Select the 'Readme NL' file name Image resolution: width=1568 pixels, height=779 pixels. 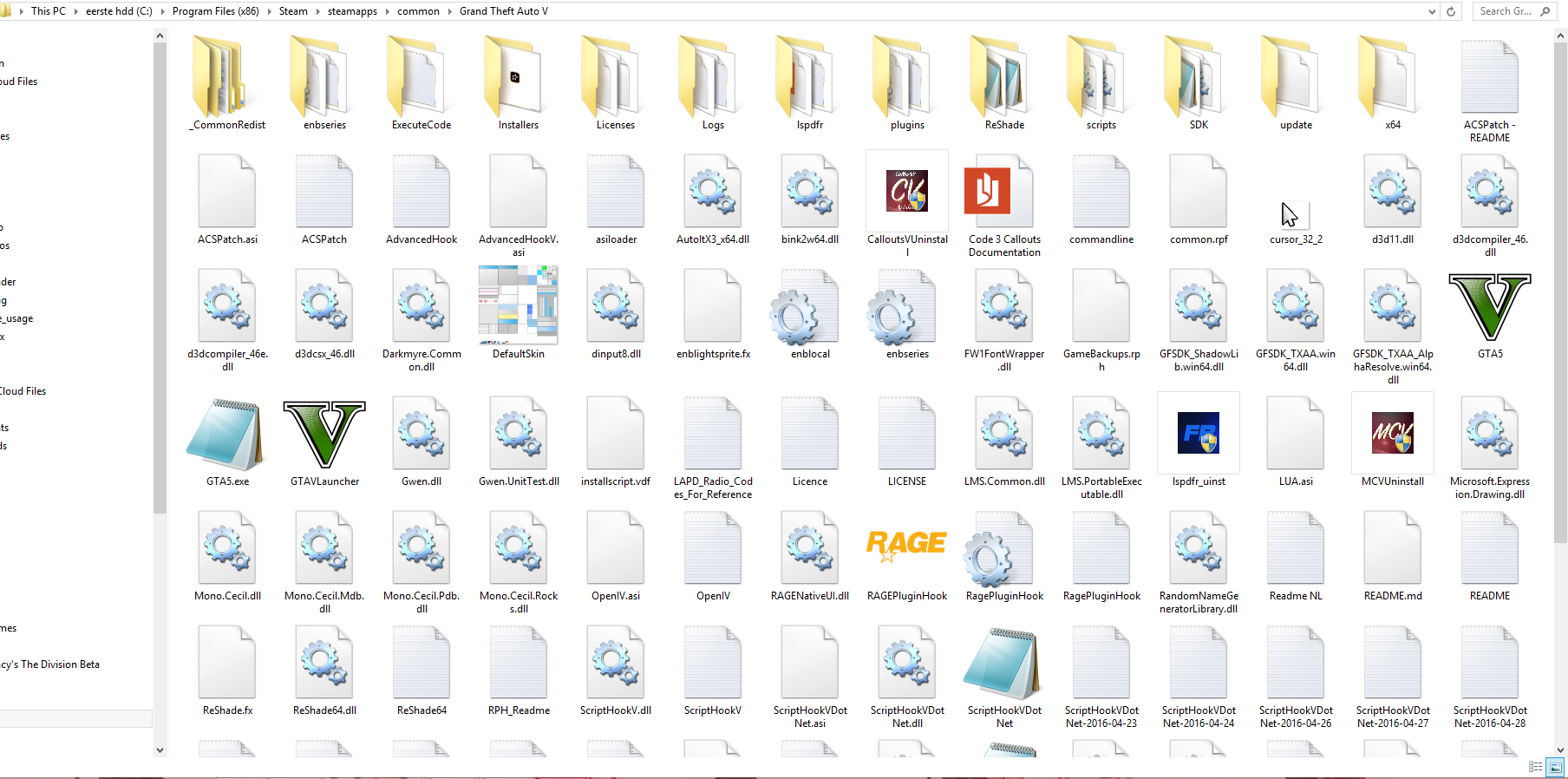tap(1296, 596)
